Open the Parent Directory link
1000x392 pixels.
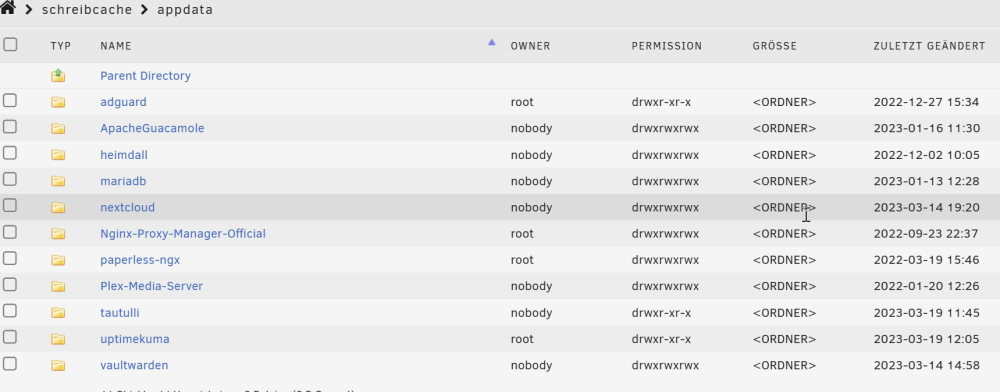click(145, 76)
